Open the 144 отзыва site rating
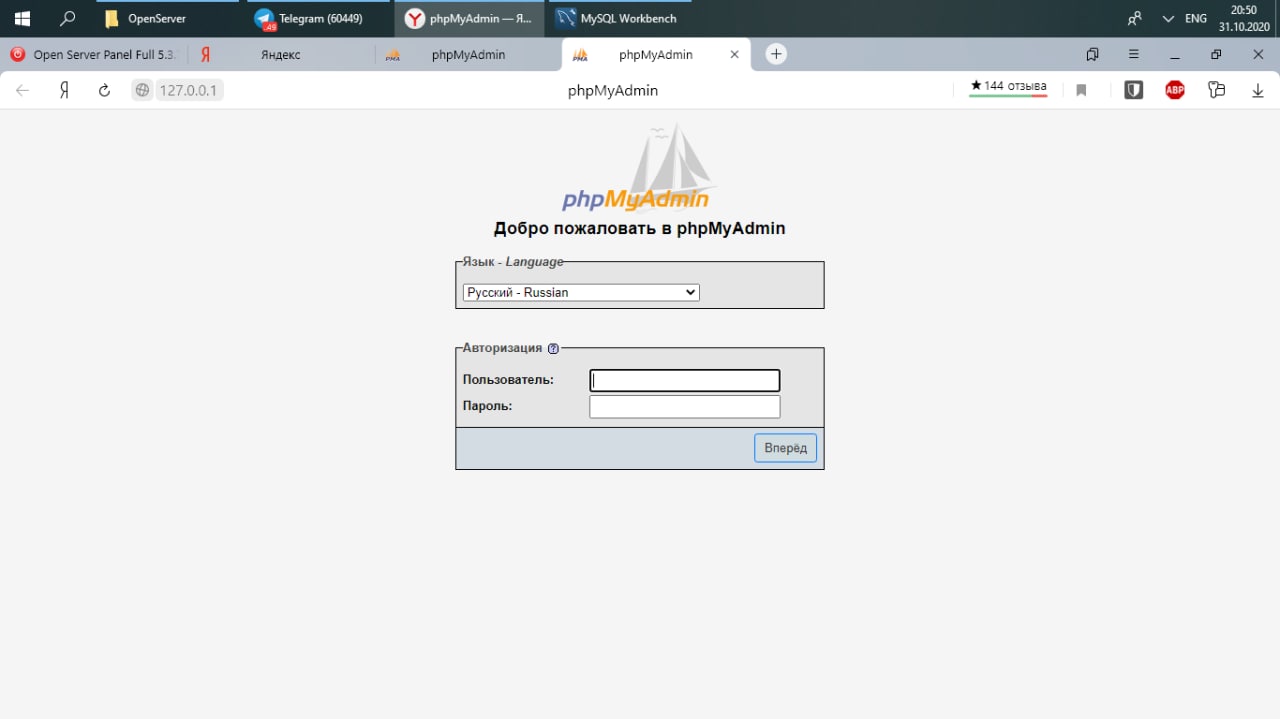 pos(1008,87)
